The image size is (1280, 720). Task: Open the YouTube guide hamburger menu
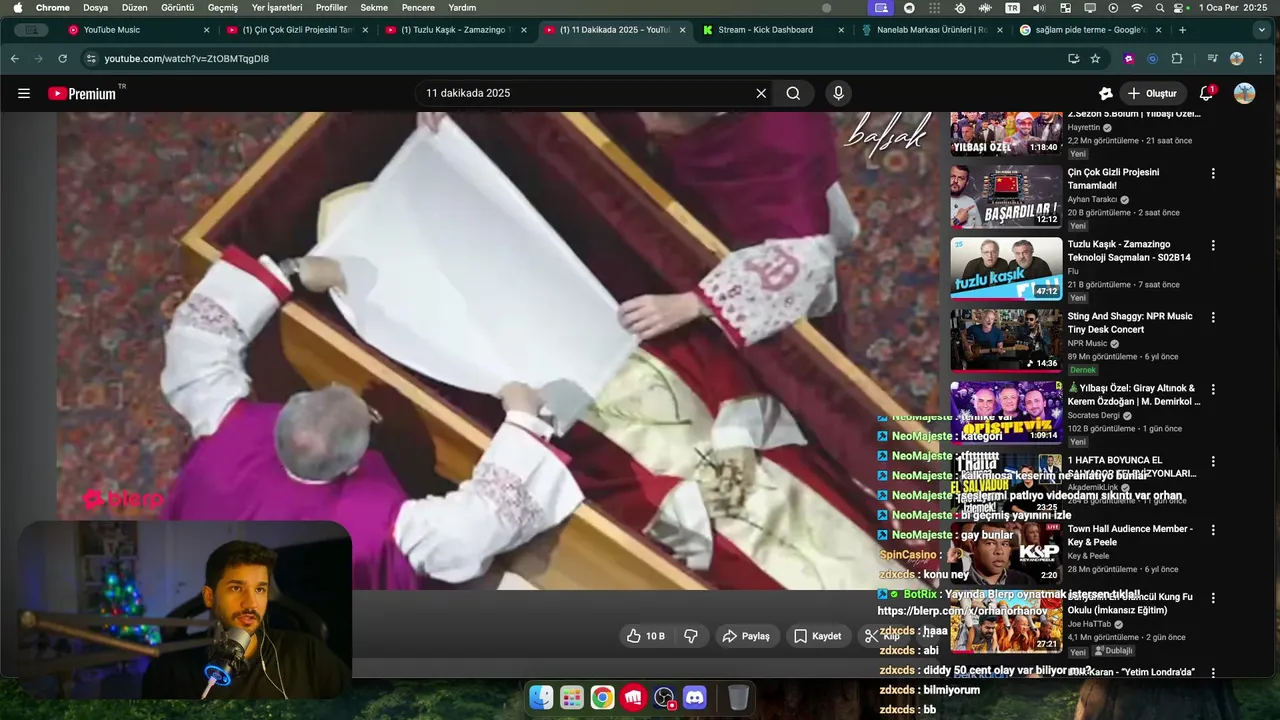pyautogui.click(x=24, y=93)
